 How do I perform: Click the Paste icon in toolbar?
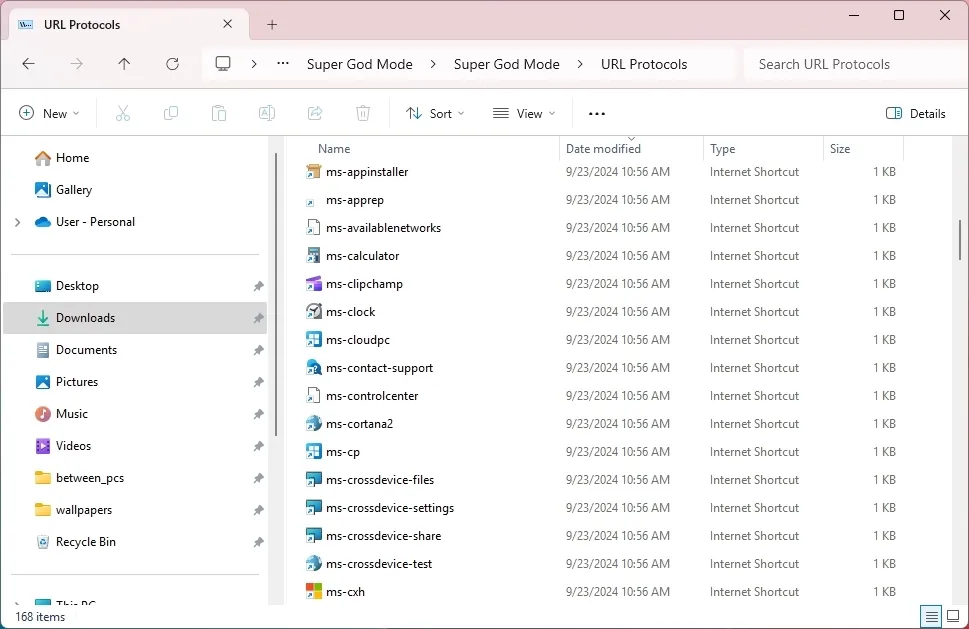coord(218,113)
